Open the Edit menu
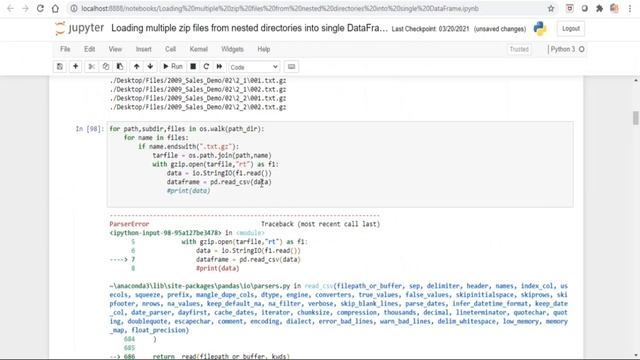The width and height of the screenshot is (640, 360). (89, 49)
